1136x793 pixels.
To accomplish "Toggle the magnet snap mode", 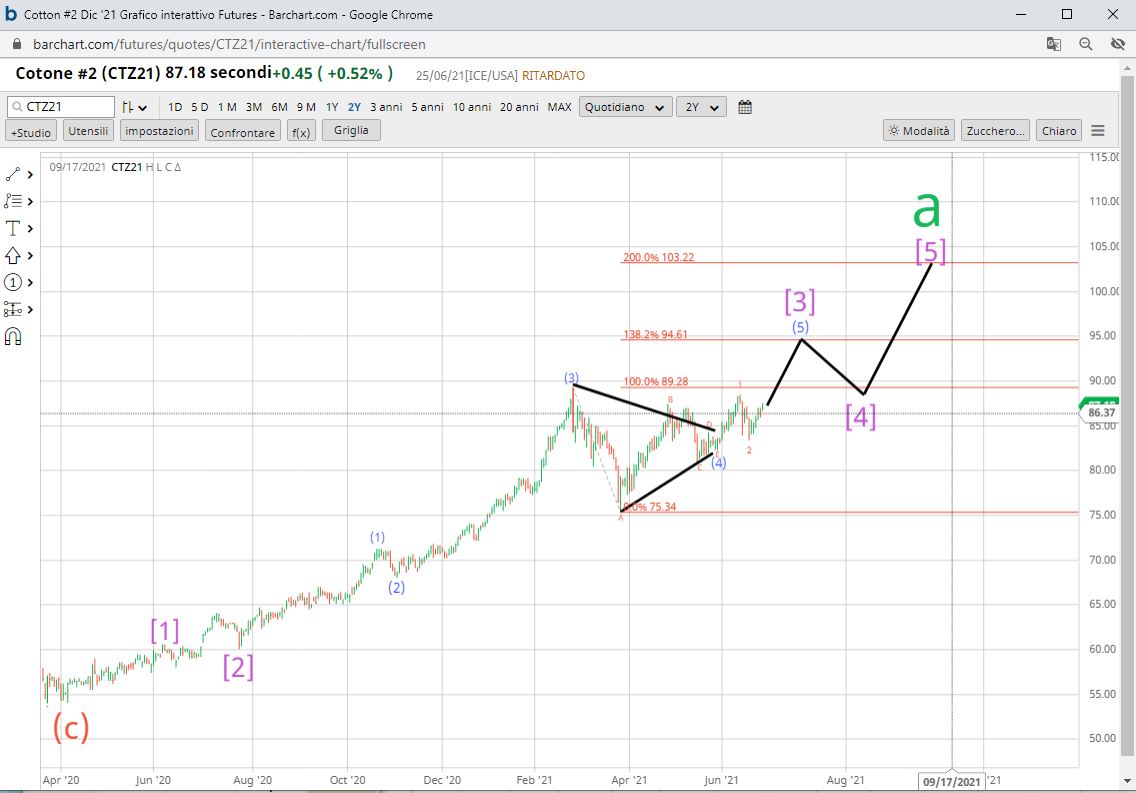I will [x=13, y=337].
